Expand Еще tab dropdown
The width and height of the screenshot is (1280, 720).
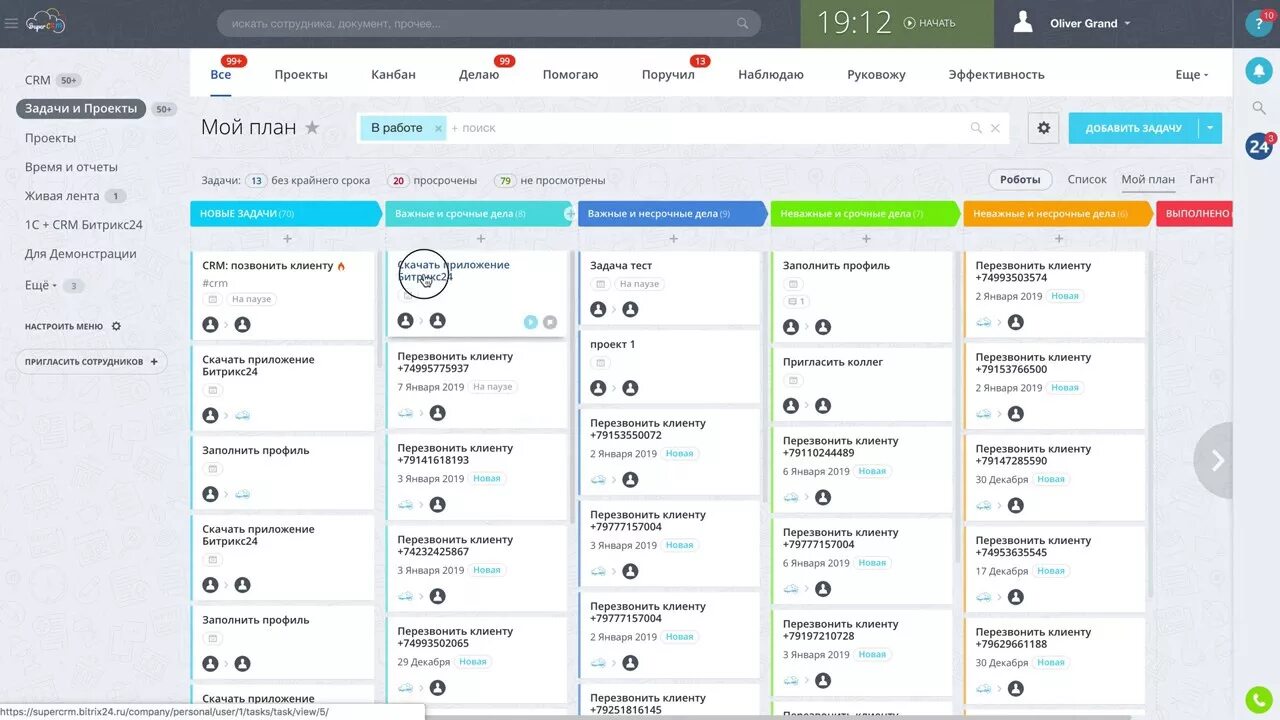[1192, 75]
